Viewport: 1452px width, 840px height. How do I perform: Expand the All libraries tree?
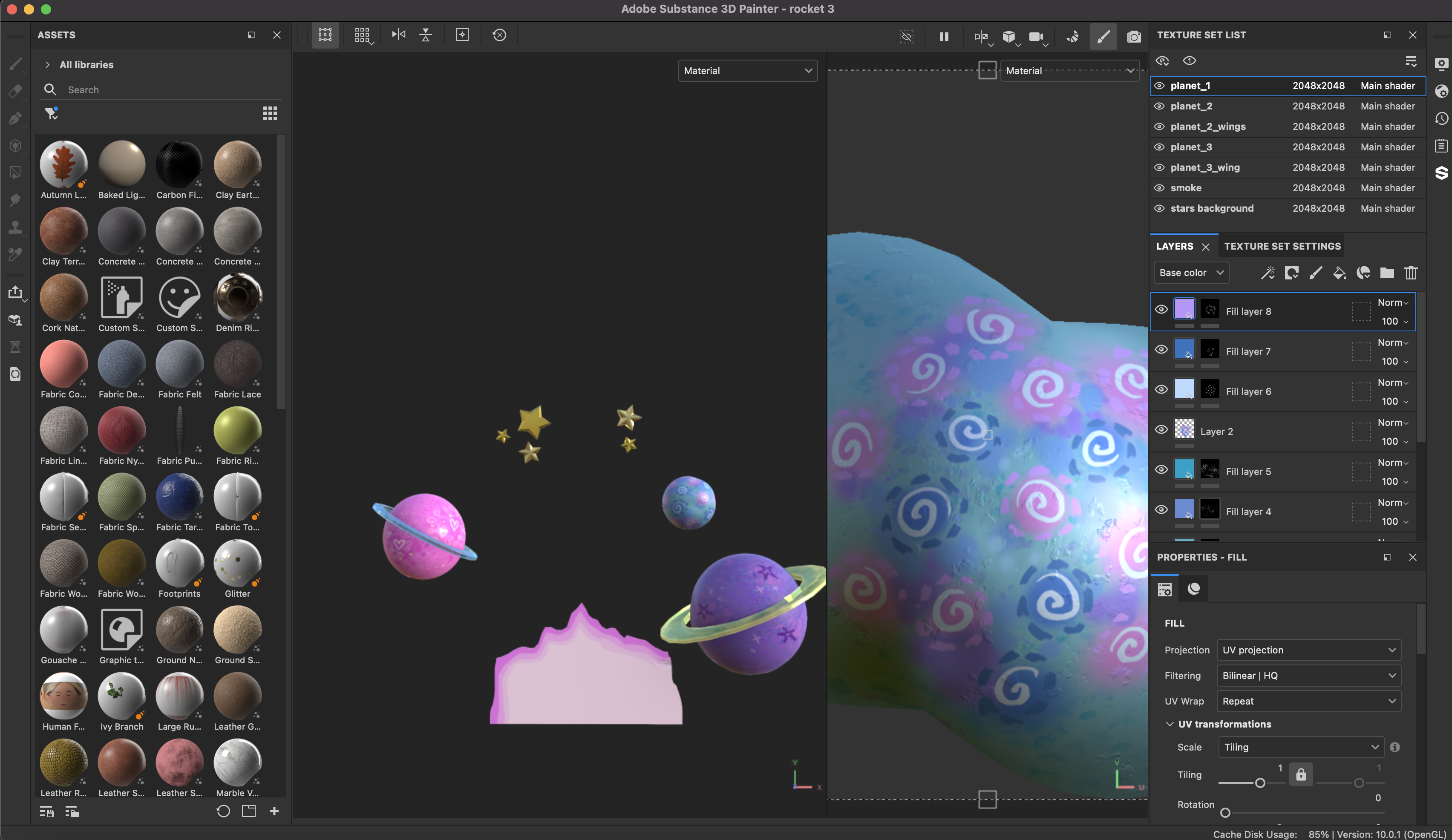[x=47, y=64]
